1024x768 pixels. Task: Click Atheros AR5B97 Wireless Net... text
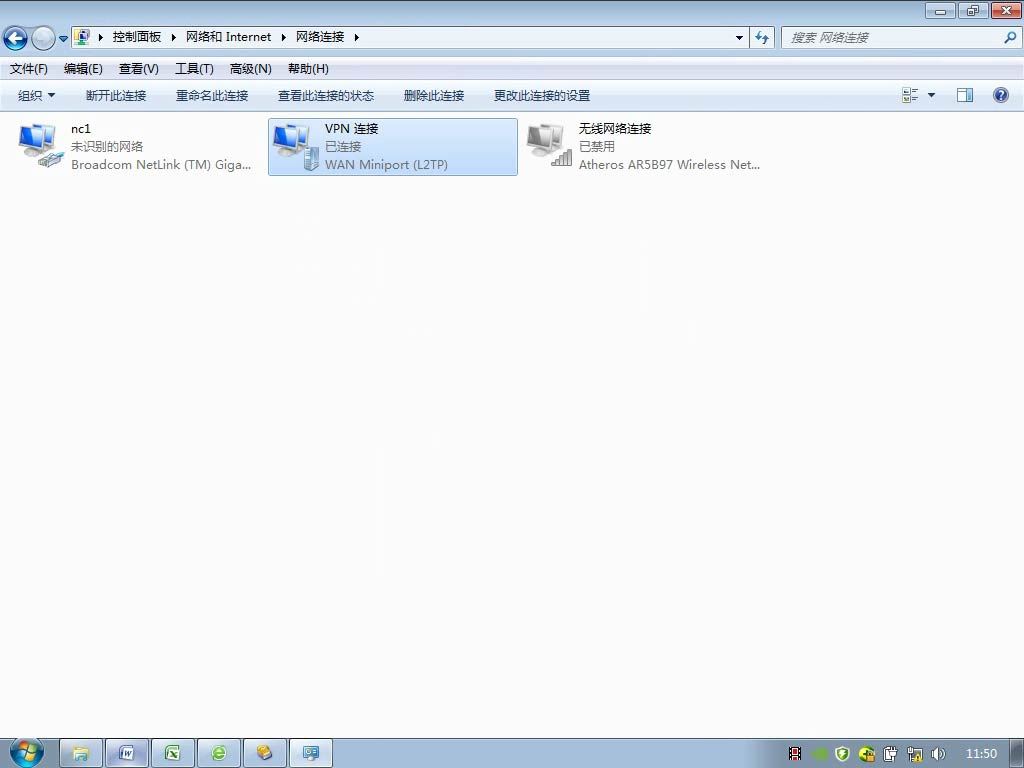[x=669, y=165]
